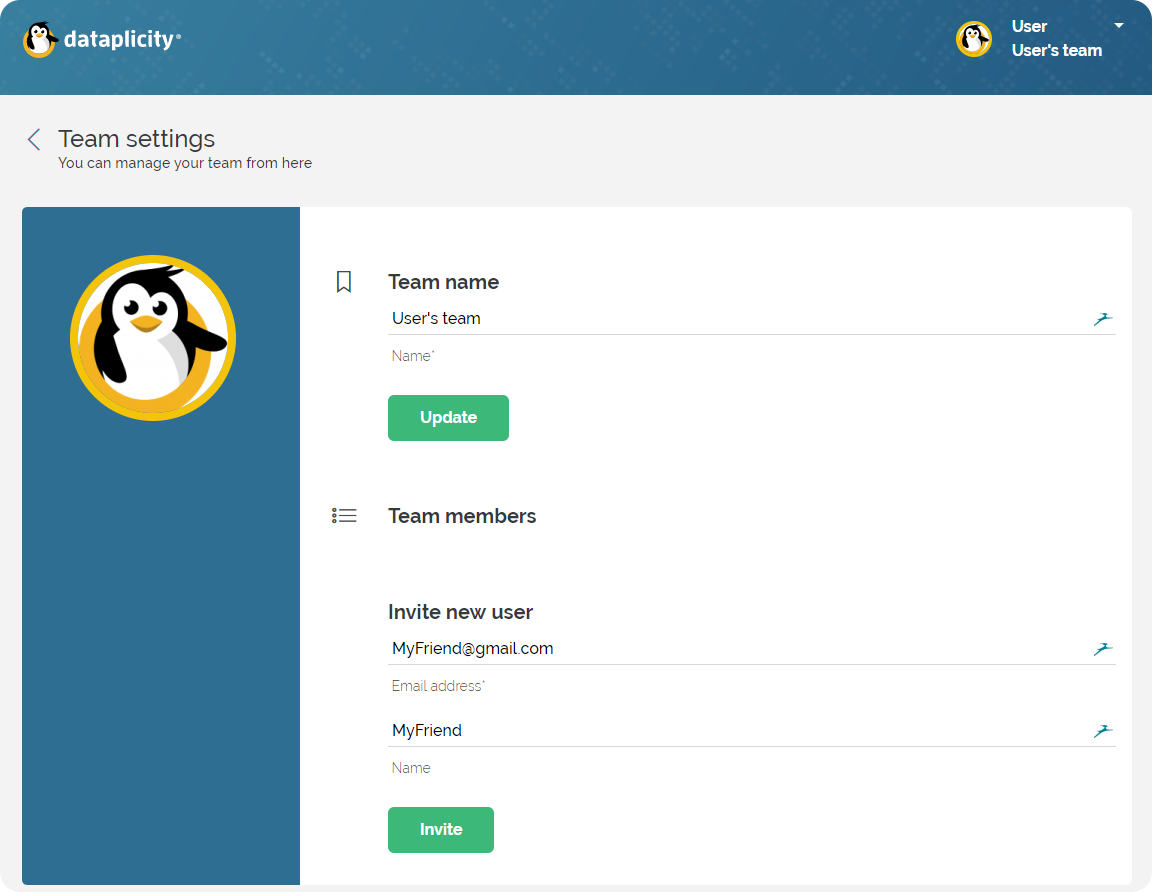Click the bookmark icon beside Team name
The height and width of the screenshot is (892, 1152).
click(x=344, y=281)
